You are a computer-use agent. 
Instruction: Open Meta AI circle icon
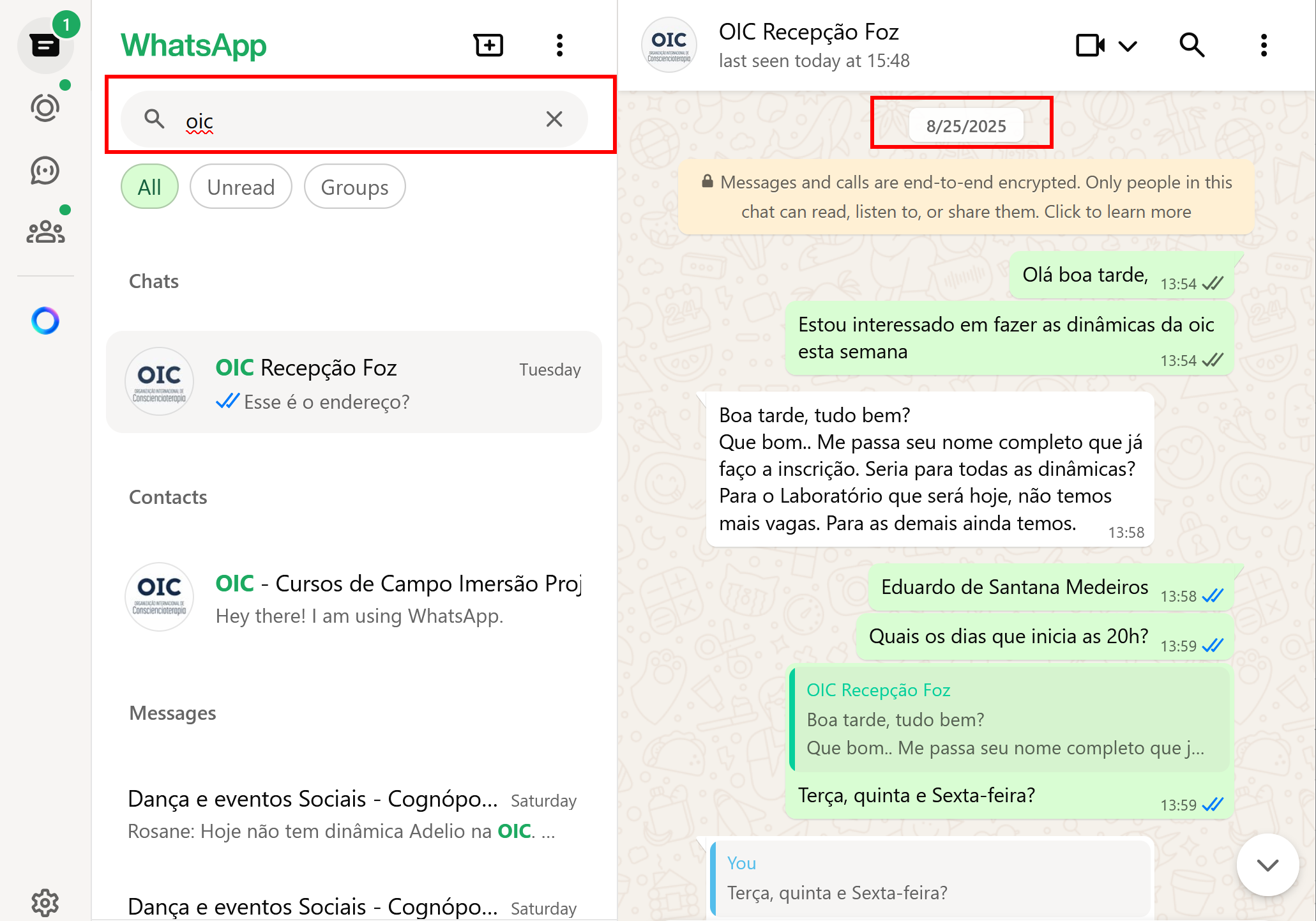pyautogui.click(x=45, y=321)
